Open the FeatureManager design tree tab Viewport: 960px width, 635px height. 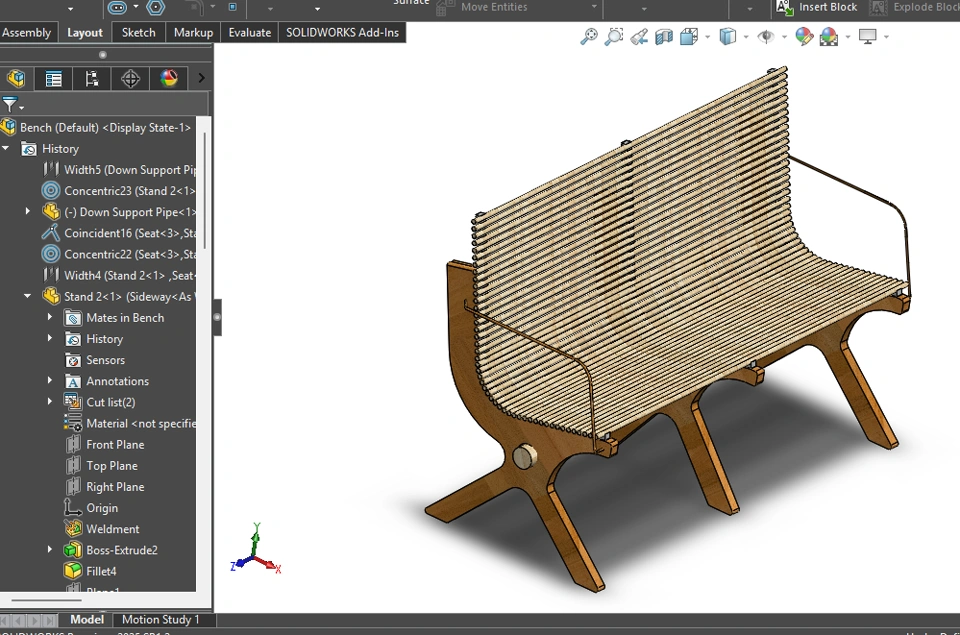click(x=16, y=78)
